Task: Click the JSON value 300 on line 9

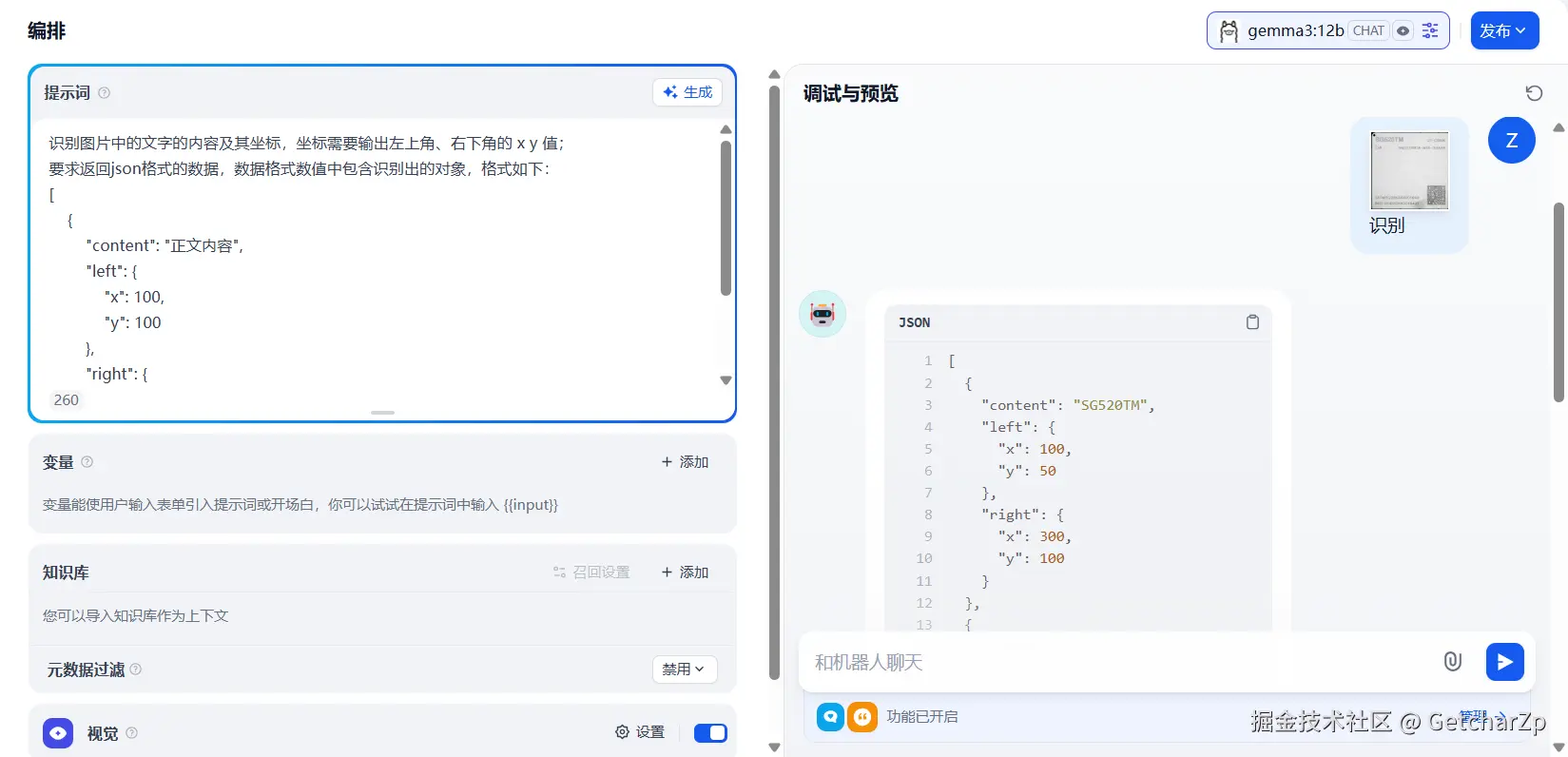Action: click(1052, 536)
